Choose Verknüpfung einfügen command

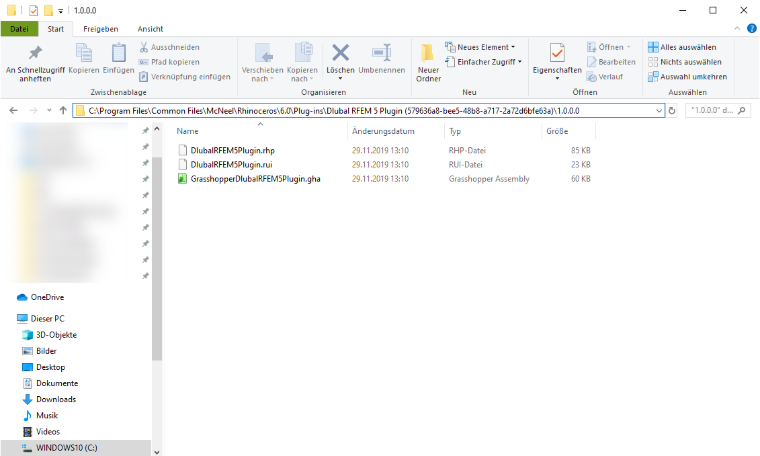pos(185,77)
